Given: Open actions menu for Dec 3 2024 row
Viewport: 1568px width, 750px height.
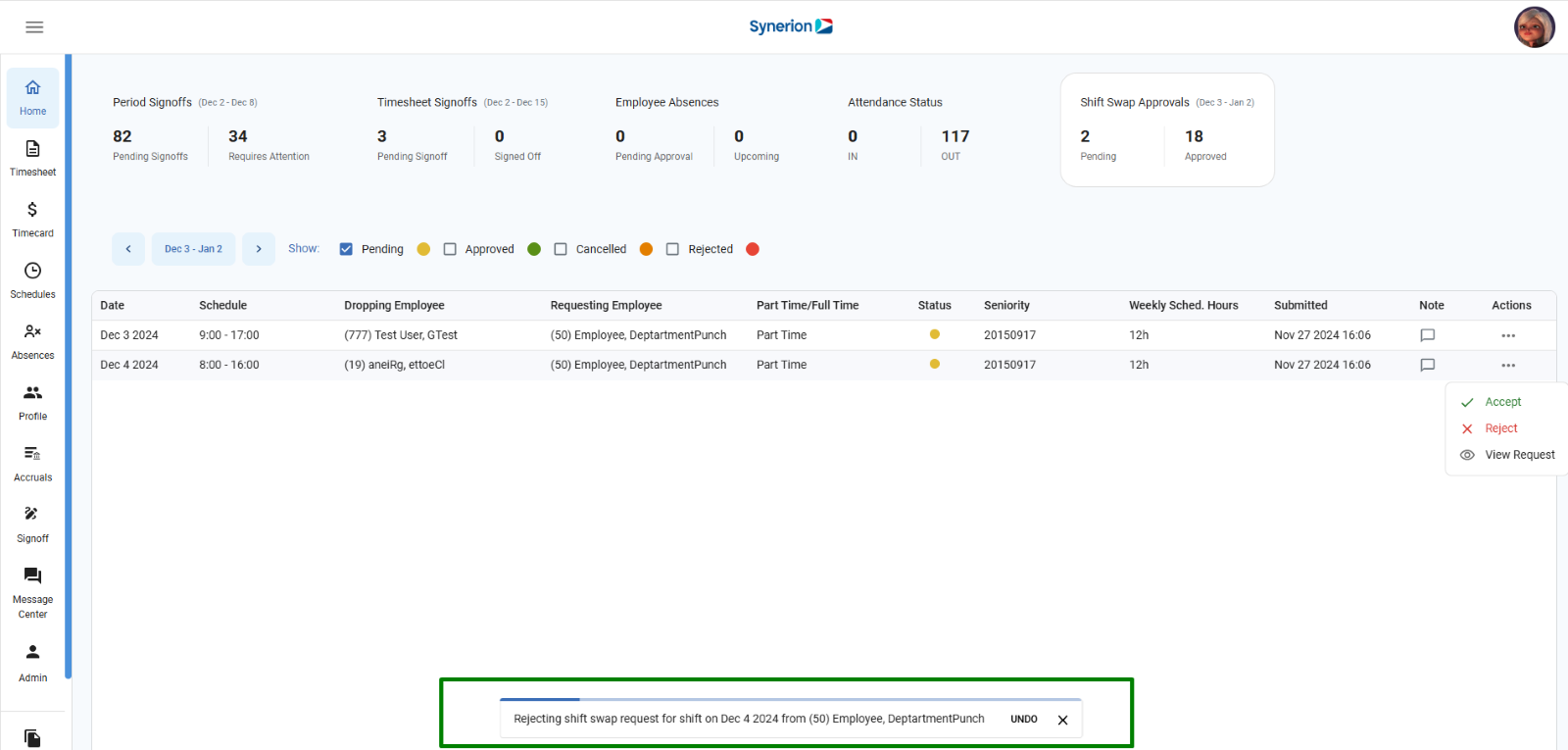Looking at the screenshot, I should click(x=1508, y=335).
